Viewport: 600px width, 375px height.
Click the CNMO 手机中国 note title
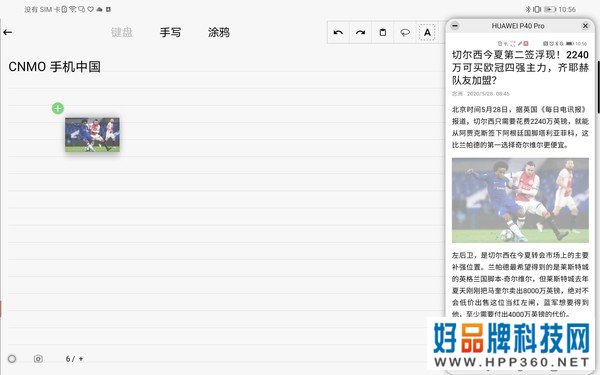point(54,67)
